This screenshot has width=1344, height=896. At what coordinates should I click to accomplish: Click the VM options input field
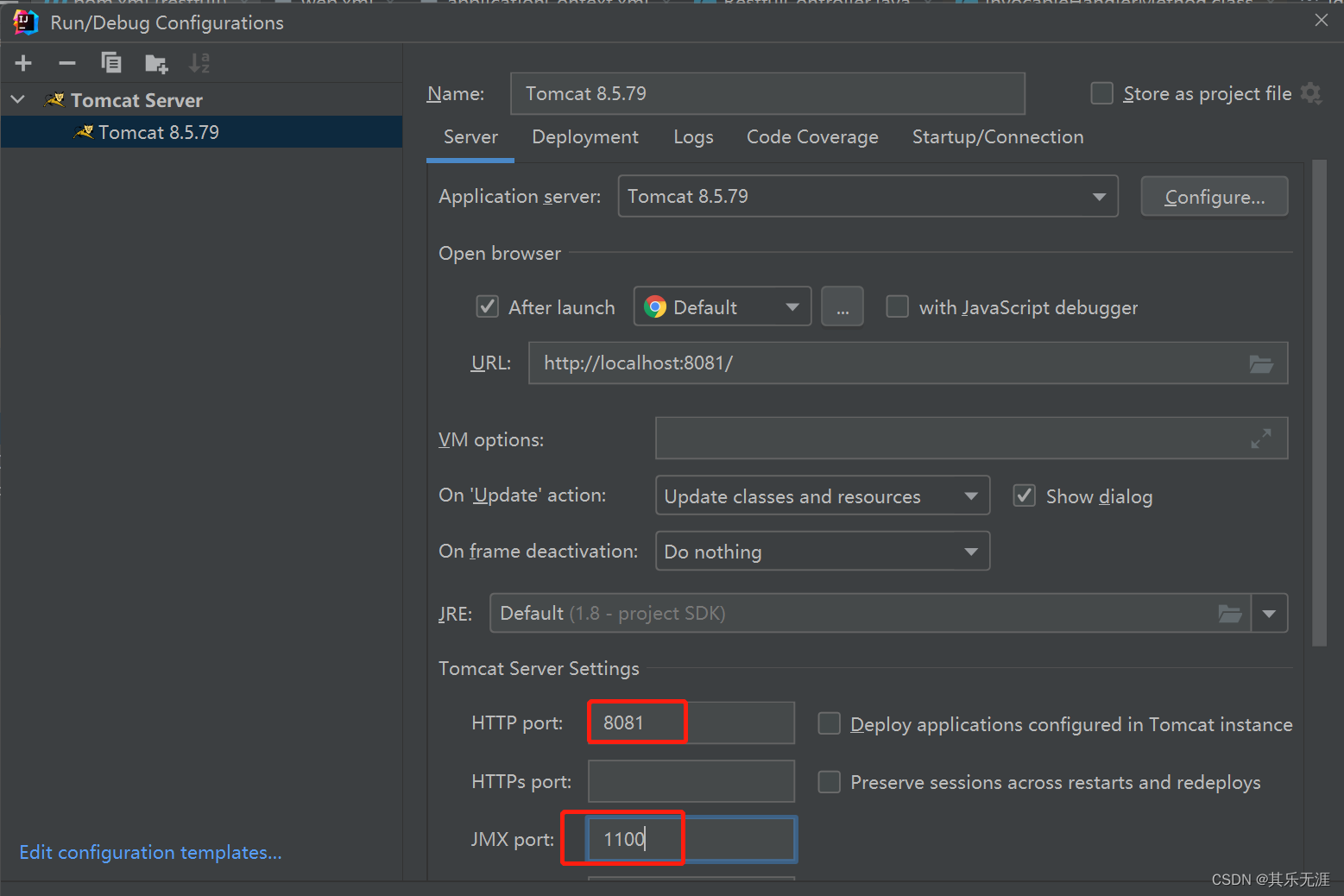[971, 439]
